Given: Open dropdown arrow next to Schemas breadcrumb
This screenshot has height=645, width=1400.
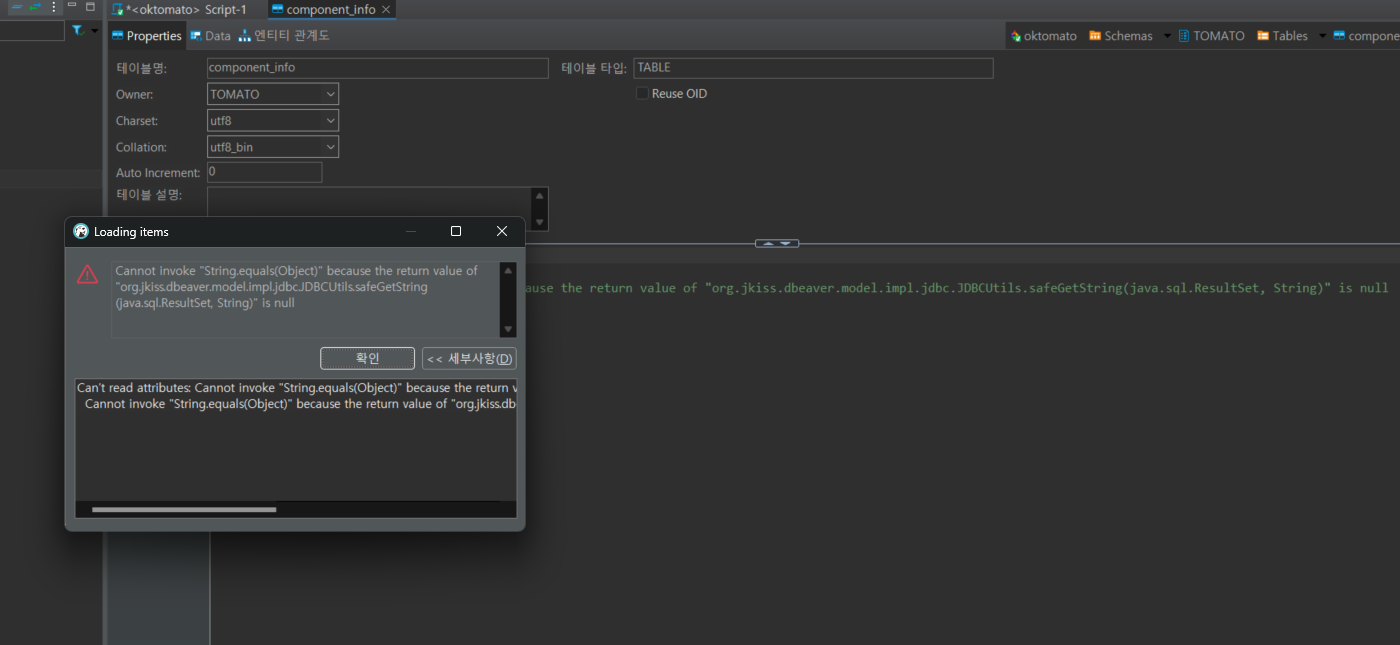Looking at the screenshot, I should pos(1166,36).
